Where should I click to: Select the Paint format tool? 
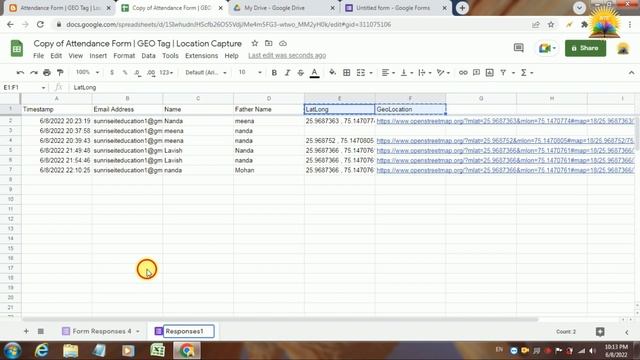click(60, 73)
